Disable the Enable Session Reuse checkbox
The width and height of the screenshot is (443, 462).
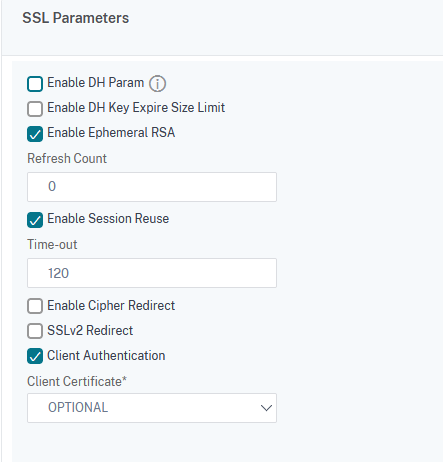(x=35, y=220)
